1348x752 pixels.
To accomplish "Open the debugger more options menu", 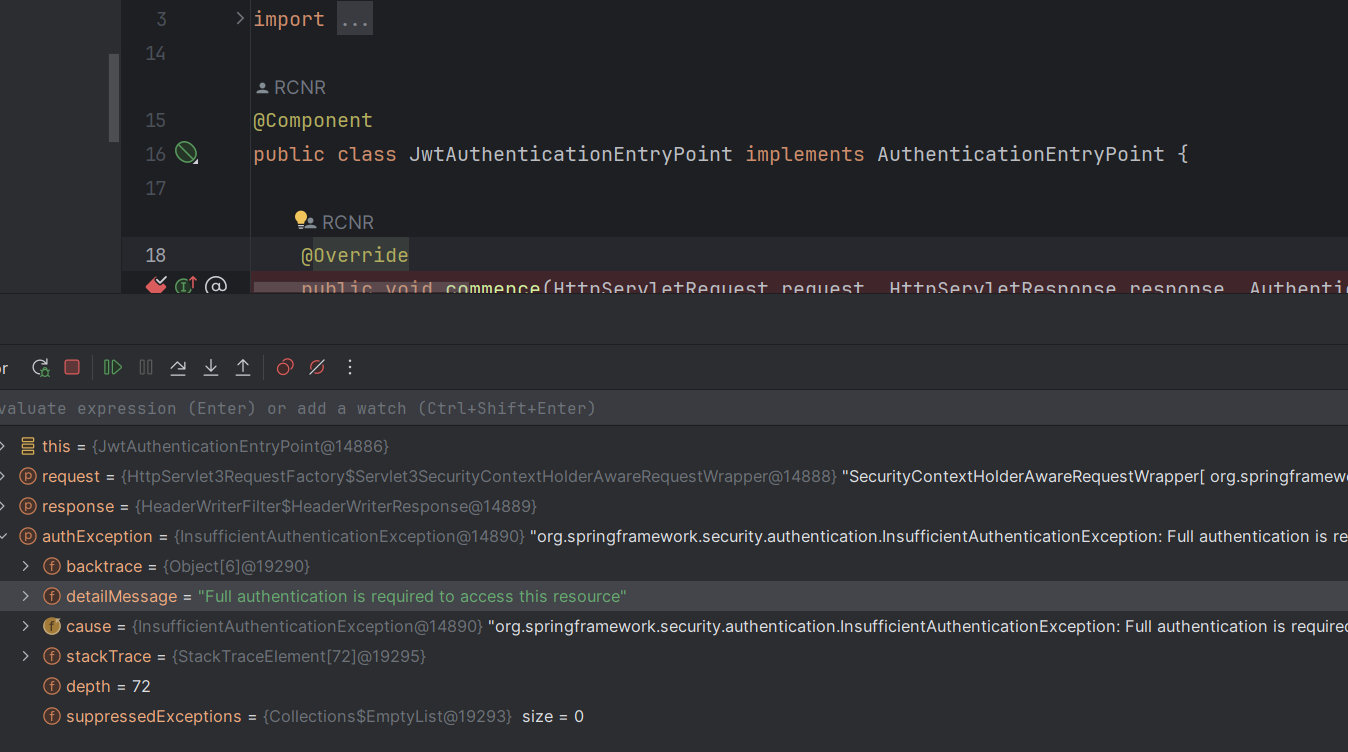I will [x=350, y=367].
